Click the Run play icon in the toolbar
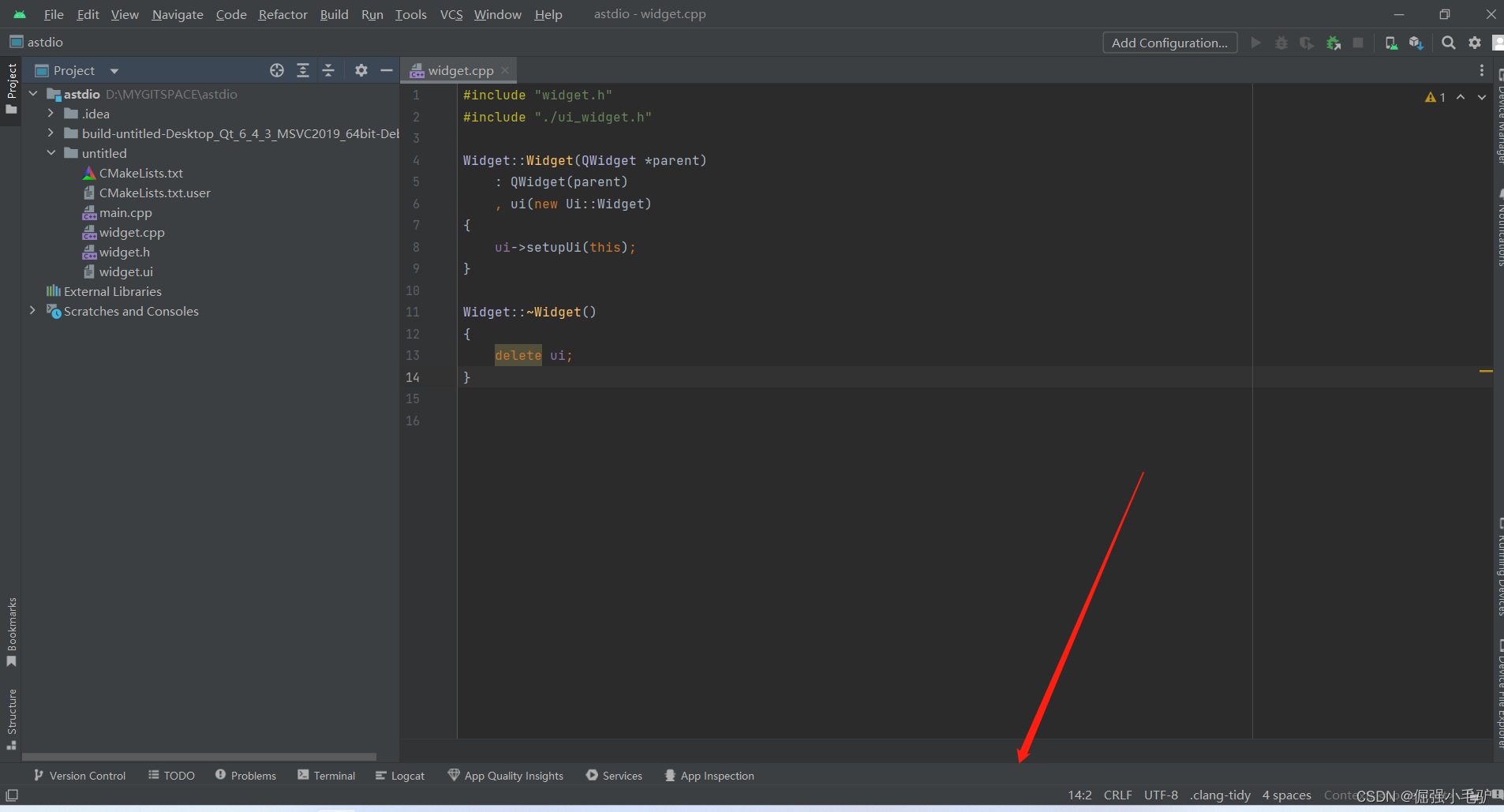The height and width of the screenshot is (812, 1504). [x=1255, y=43]
